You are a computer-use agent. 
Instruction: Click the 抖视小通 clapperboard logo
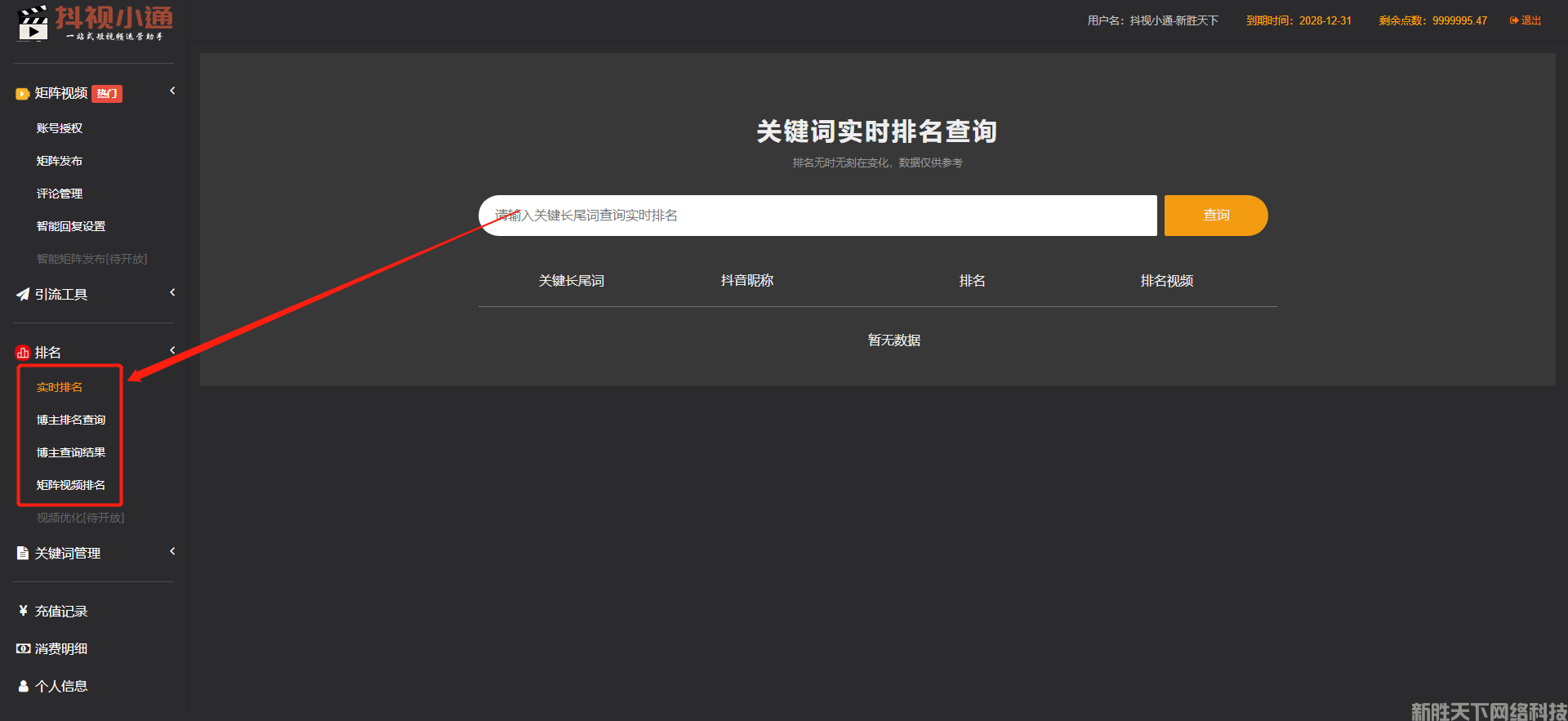pyautogui.click(x=33, y=22)
